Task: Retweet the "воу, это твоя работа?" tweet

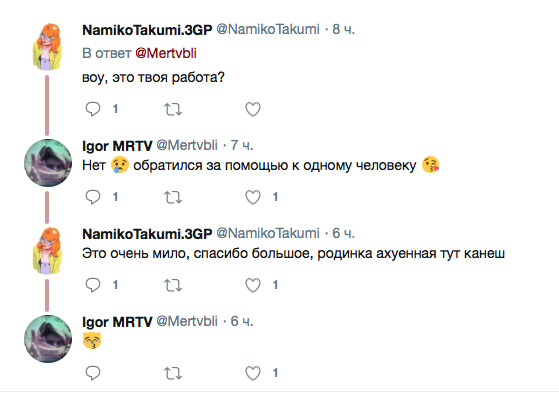Action: click(x=173, y=109)
